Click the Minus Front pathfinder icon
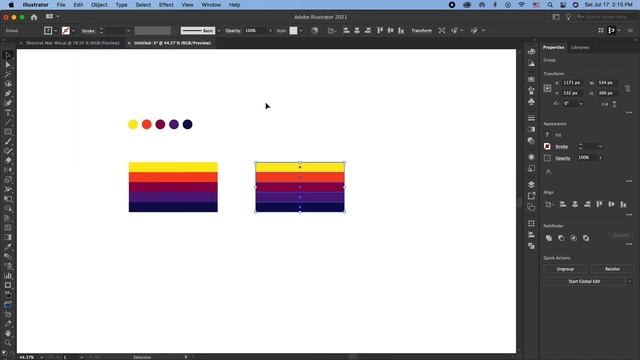640x360 pixels. [561, 238]
